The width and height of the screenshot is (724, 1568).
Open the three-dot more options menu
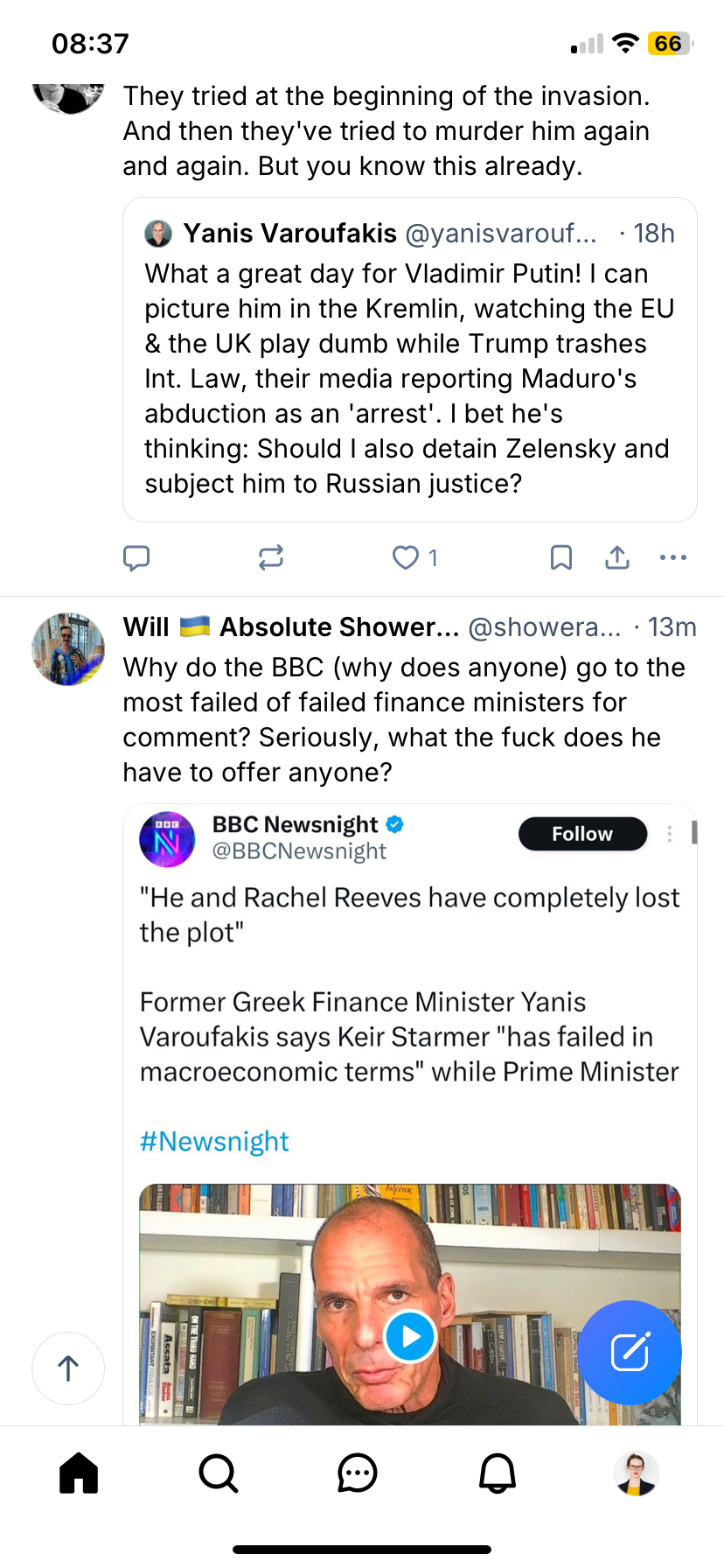[672, 557]
